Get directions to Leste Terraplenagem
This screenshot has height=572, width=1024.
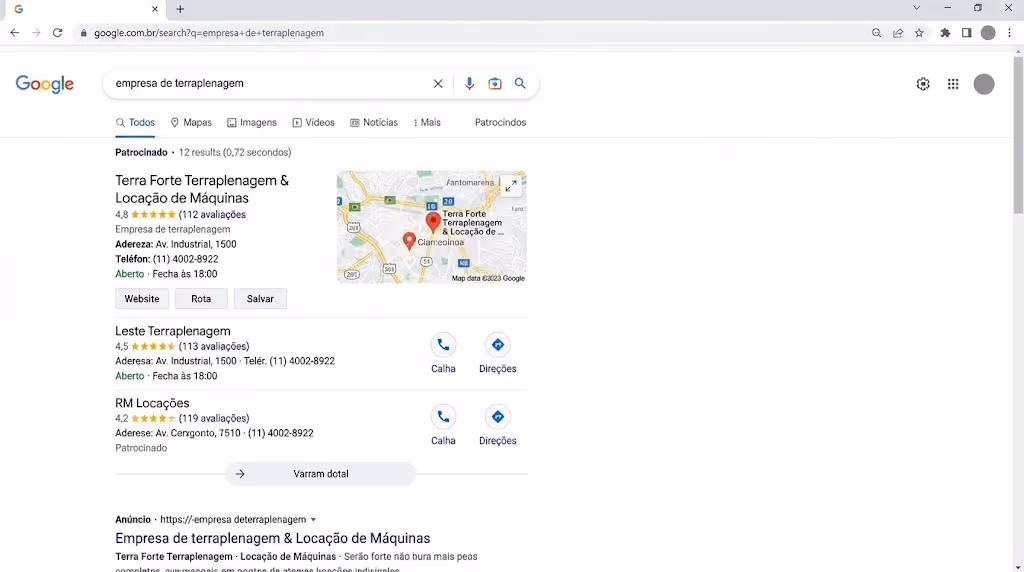(x=498, y=345)
